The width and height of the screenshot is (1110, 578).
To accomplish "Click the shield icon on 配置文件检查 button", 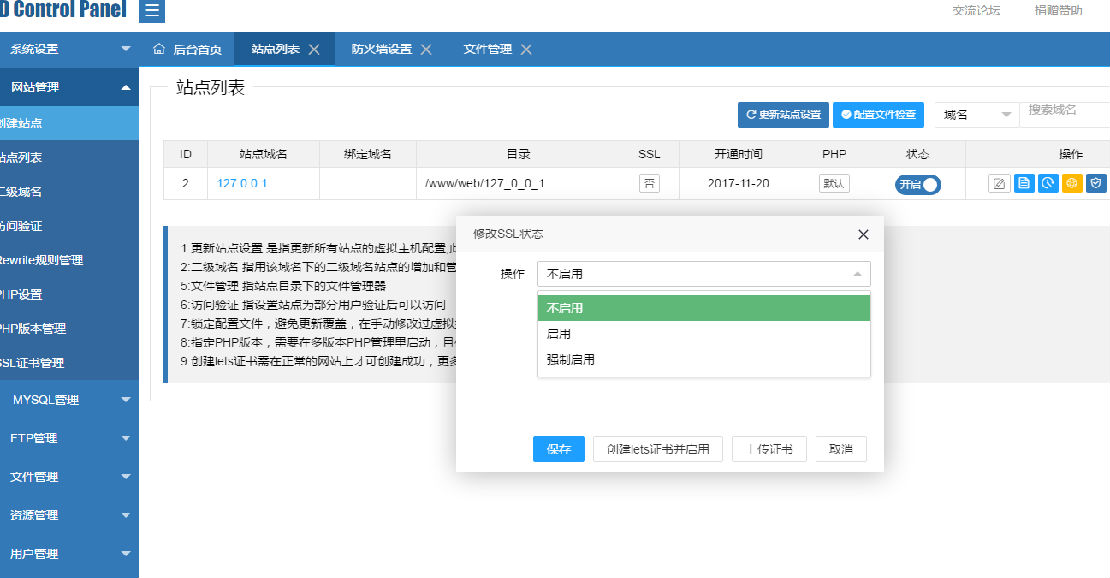I will pyautogui.click(x=848, y=114).
